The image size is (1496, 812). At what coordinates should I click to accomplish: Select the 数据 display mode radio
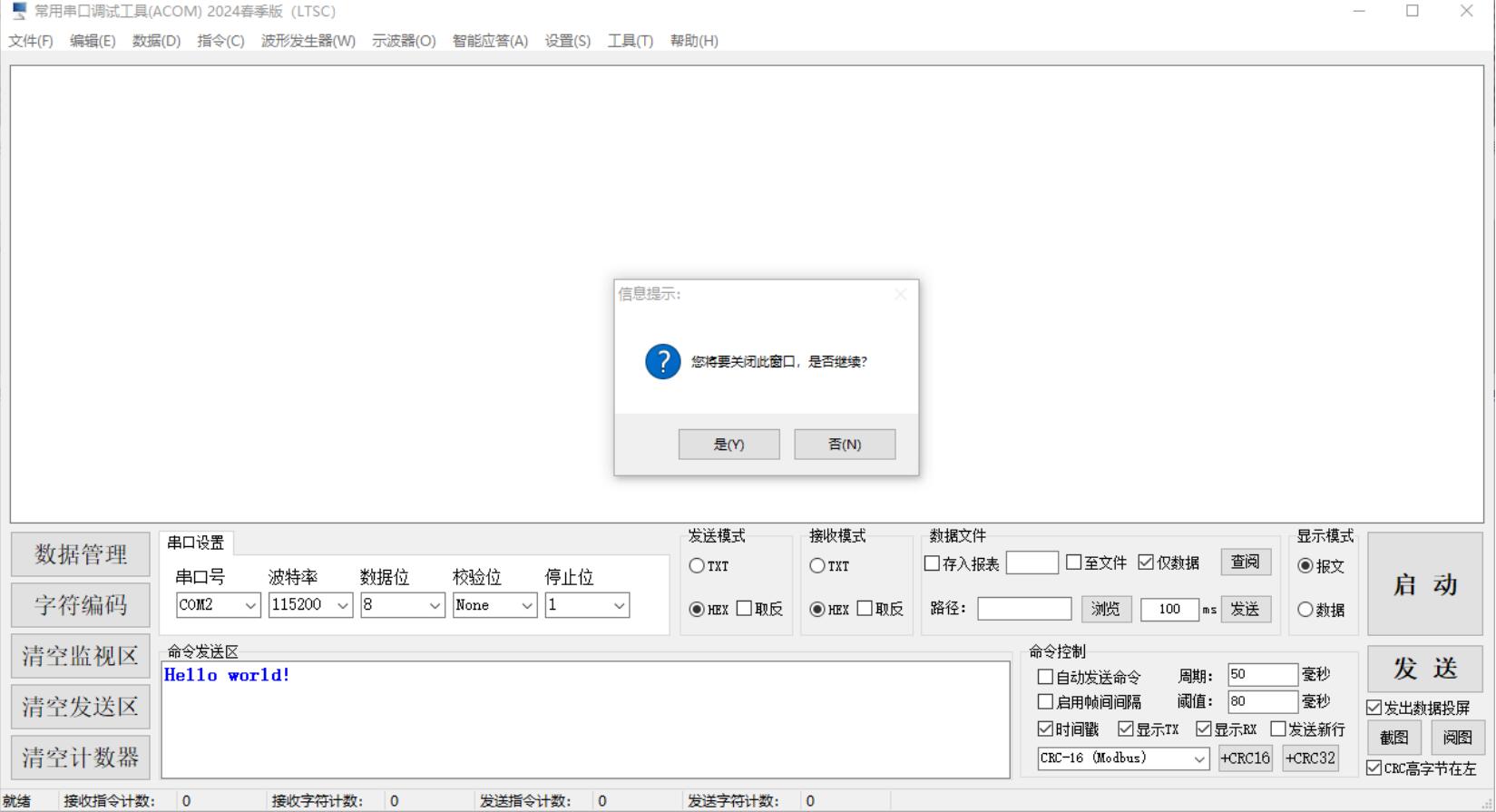click(x=1305, y=610)
